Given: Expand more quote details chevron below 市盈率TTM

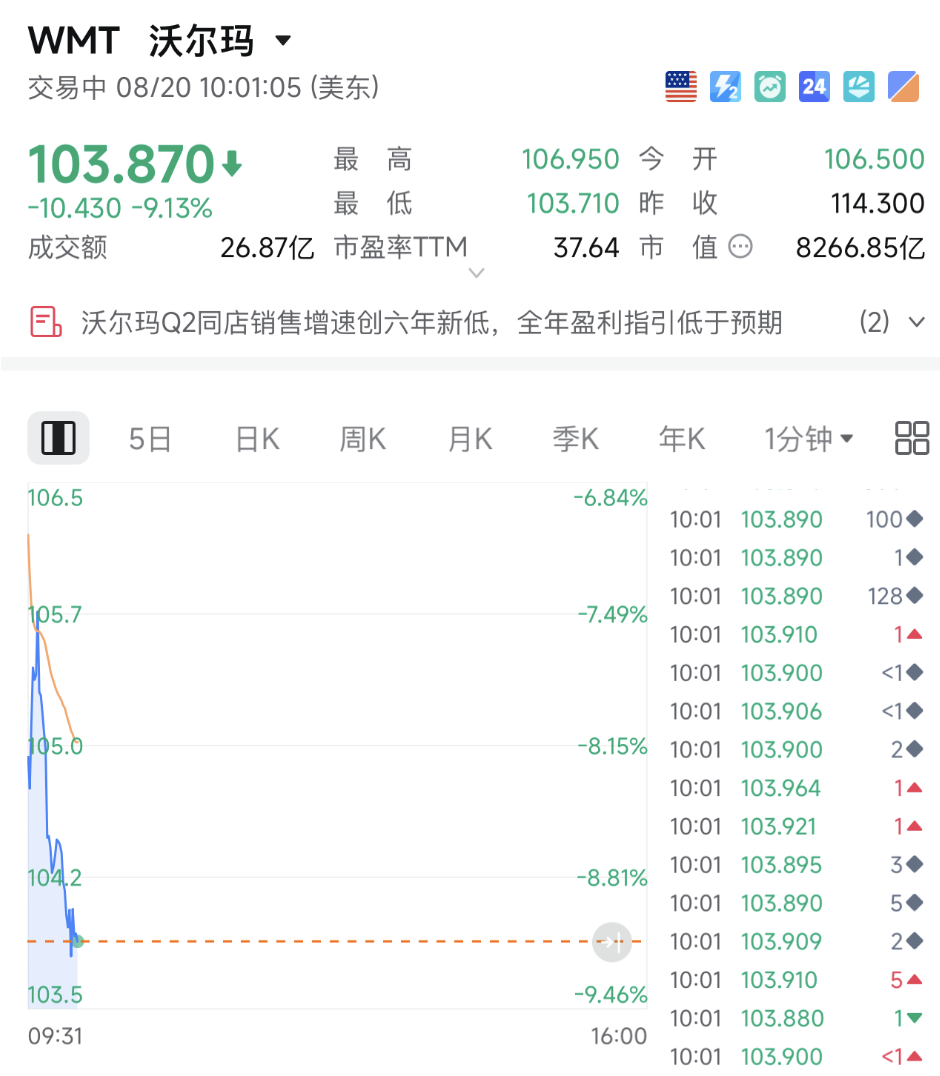Looking at the screenshot, I should [x=476, y=273].
